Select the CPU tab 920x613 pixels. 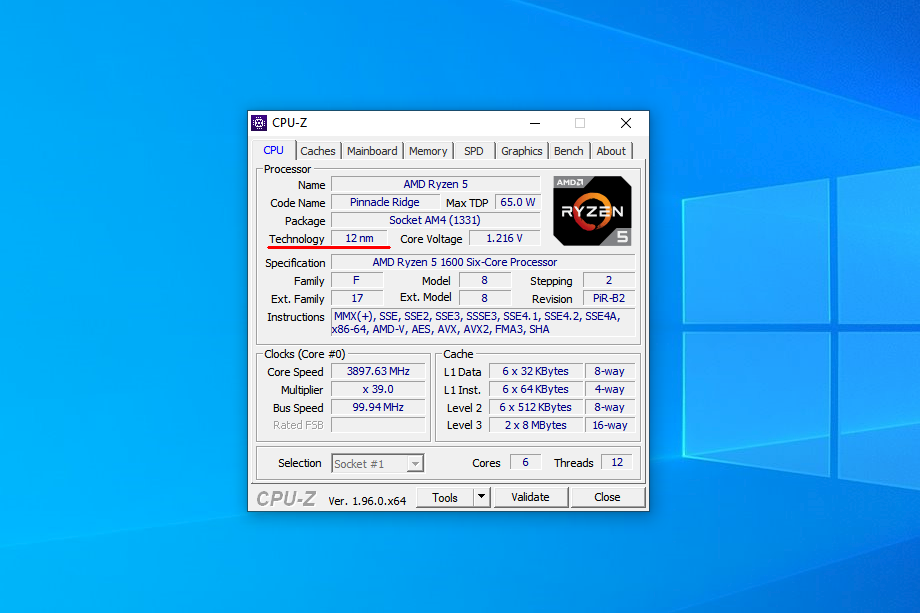click(274, 150)
